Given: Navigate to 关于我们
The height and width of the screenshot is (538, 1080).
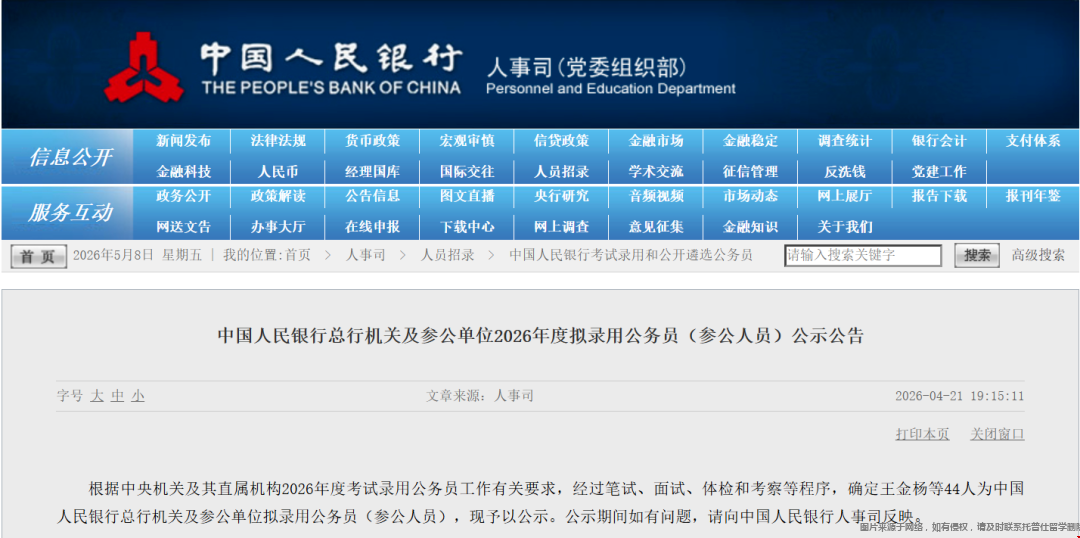Looking at the screenshot, I should pyautogui.click(x=844, y=227).
